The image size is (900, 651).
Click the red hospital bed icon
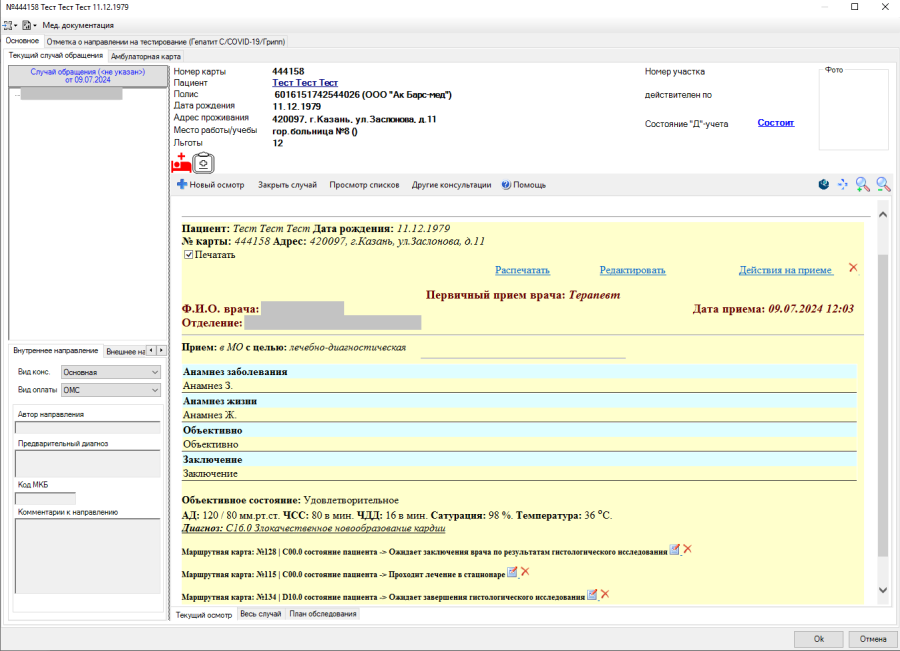coord(181,163)
